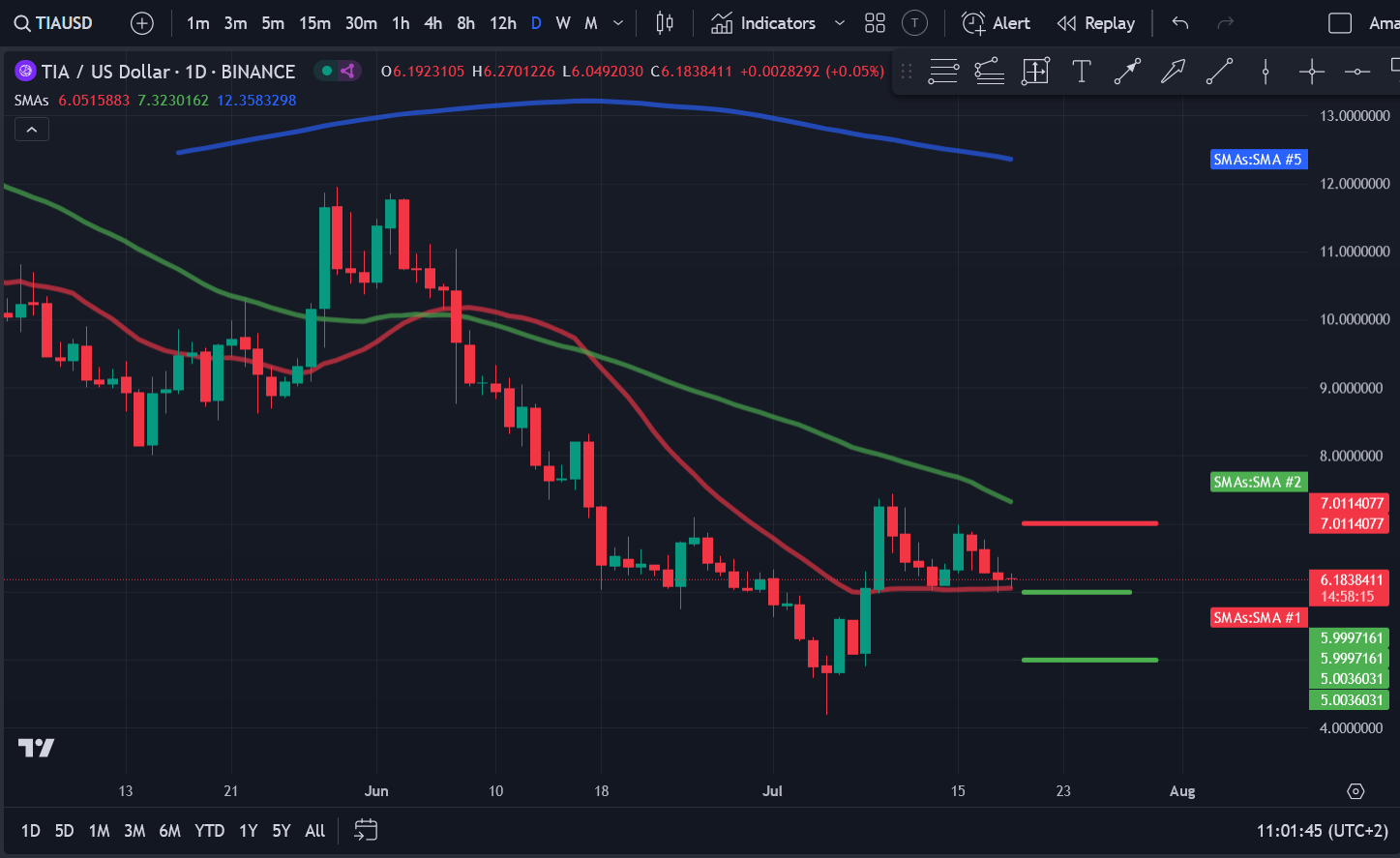Choose the daily D interval
1400x858 pixels.
point(536,23)
